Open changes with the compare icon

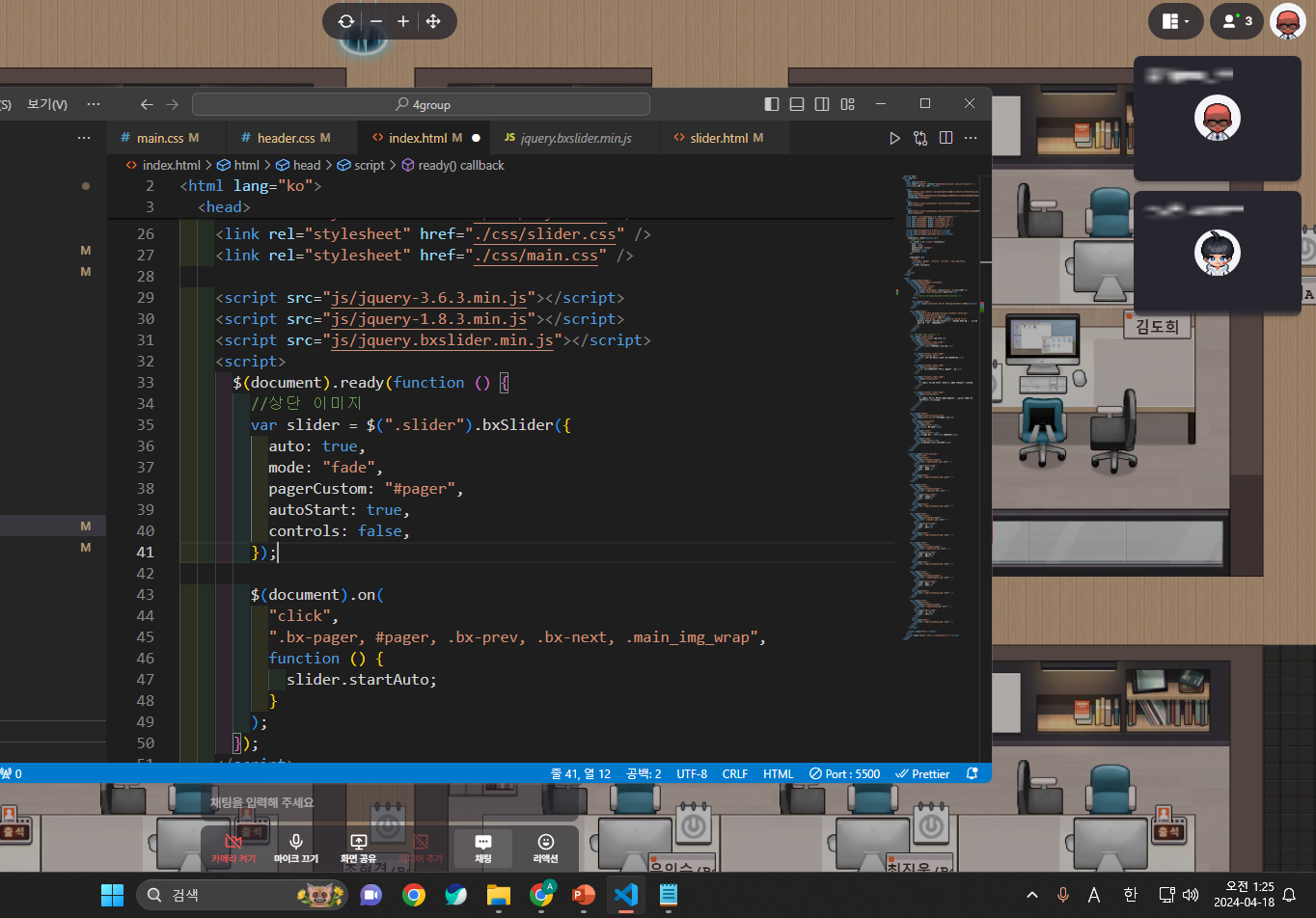pyautogui.click(x=920, y=138)
